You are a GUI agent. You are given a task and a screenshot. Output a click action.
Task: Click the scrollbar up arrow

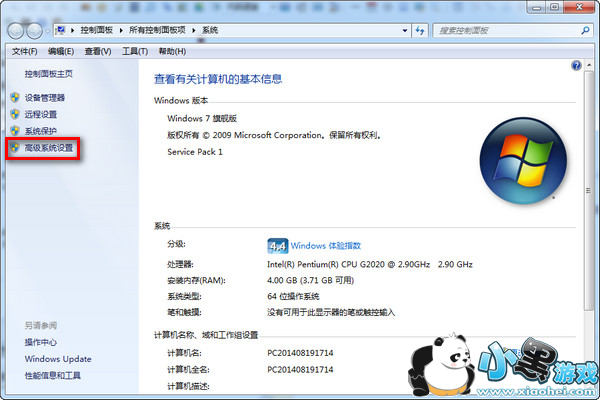(x=589, y=65)
